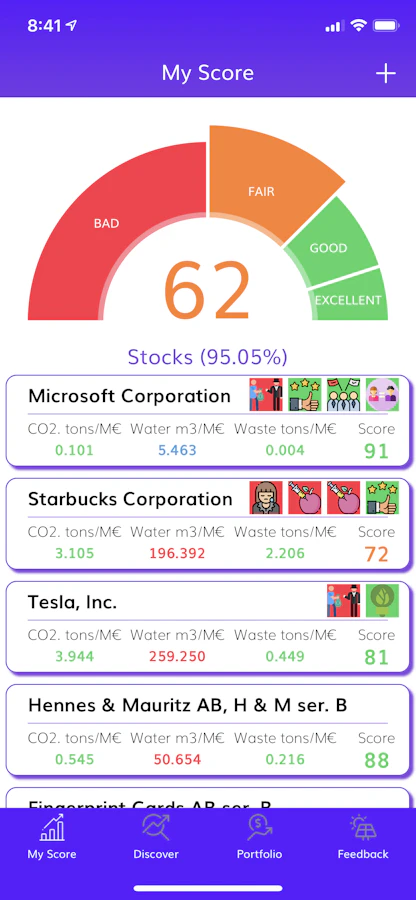Open the Microsoft Corporation stock card
The height and width of the screenshot is (900, 416).
click(x=209, y=421)
